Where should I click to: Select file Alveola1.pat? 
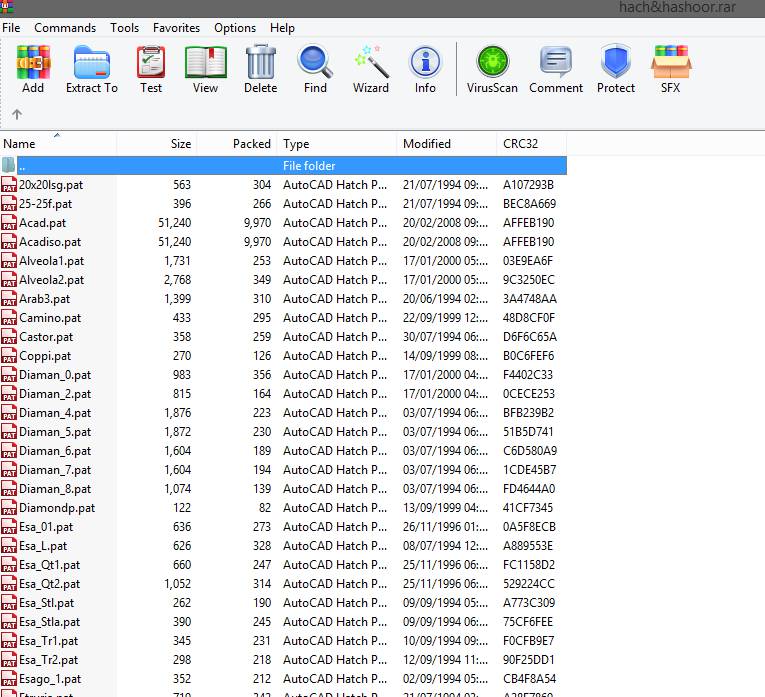point(51,261)
